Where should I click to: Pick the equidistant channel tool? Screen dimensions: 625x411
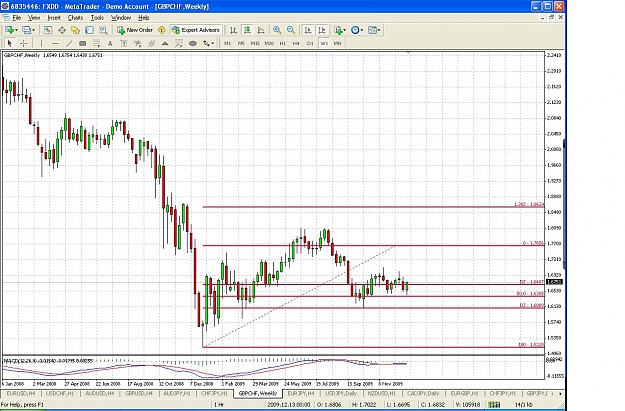click(x=151, y=43)
